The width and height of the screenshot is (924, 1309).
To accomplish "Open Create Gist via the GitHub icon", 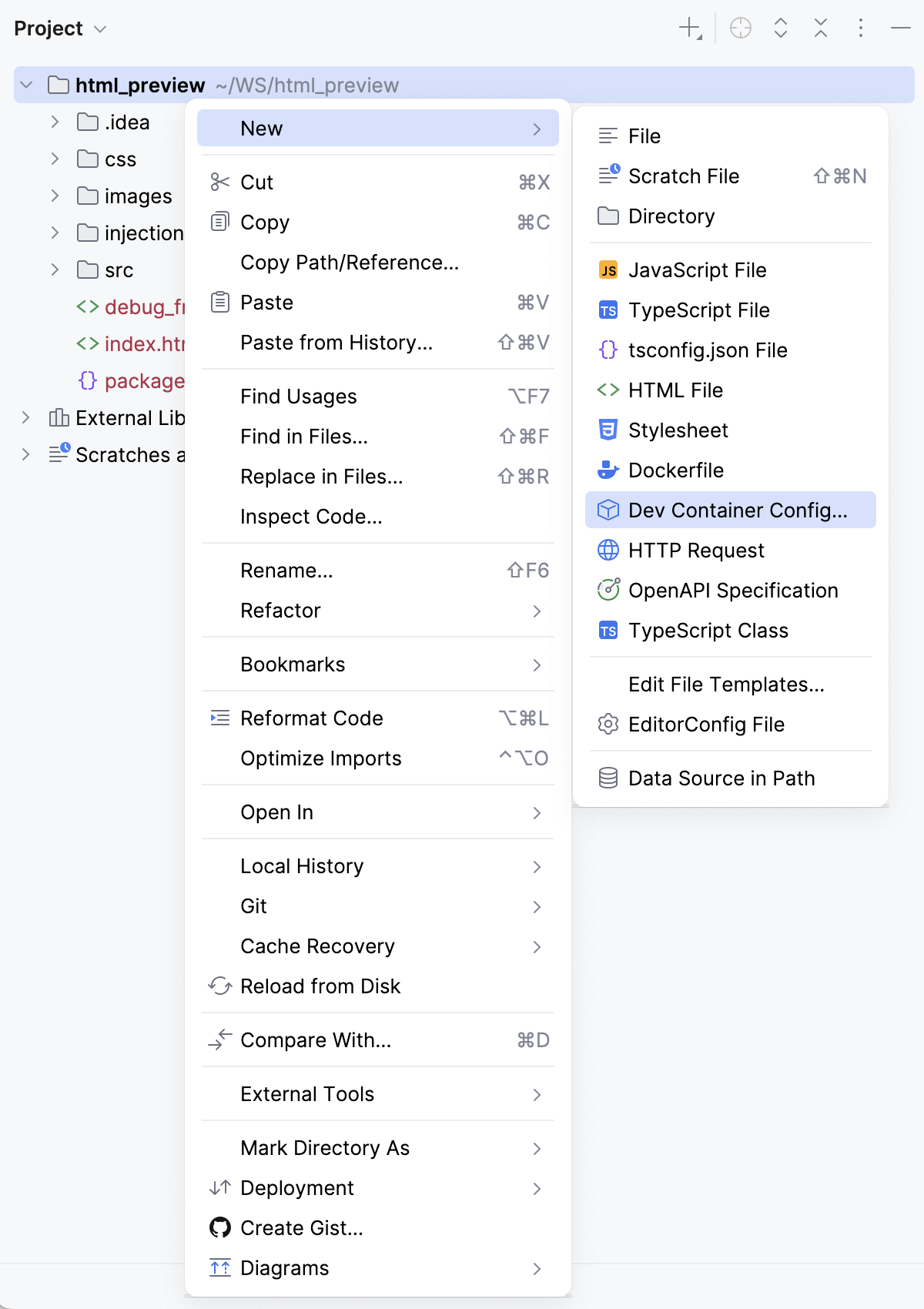I will click(220, 1228).
